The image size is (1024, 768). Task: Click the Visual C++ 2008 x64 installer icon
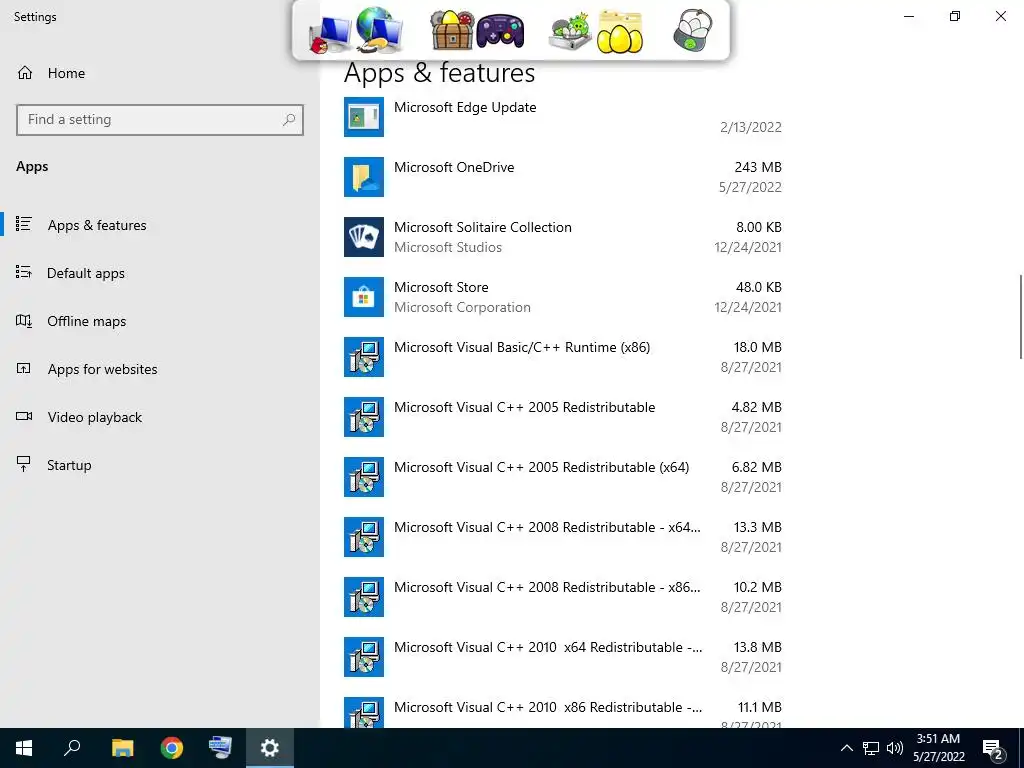click(364, 537)
